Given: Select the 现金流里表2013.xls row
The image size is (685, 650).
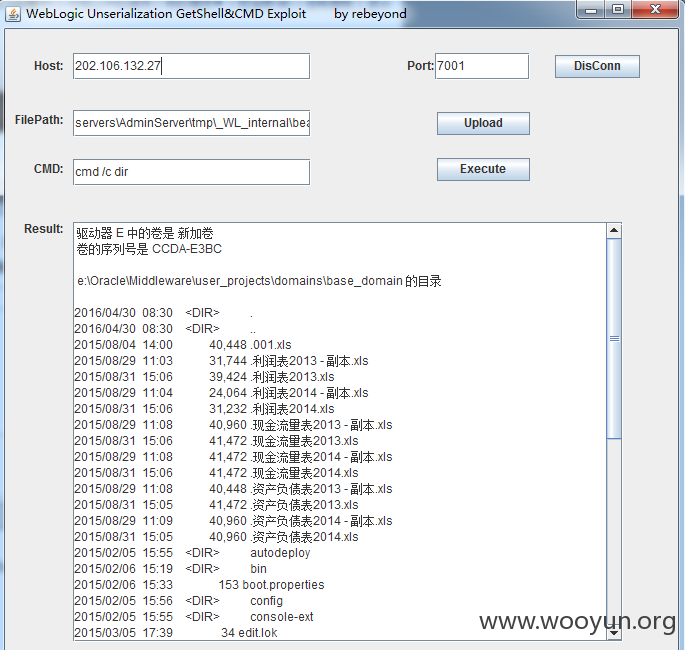Looking at the screenshot, I should pyautogui.click(x=216, y=441).
